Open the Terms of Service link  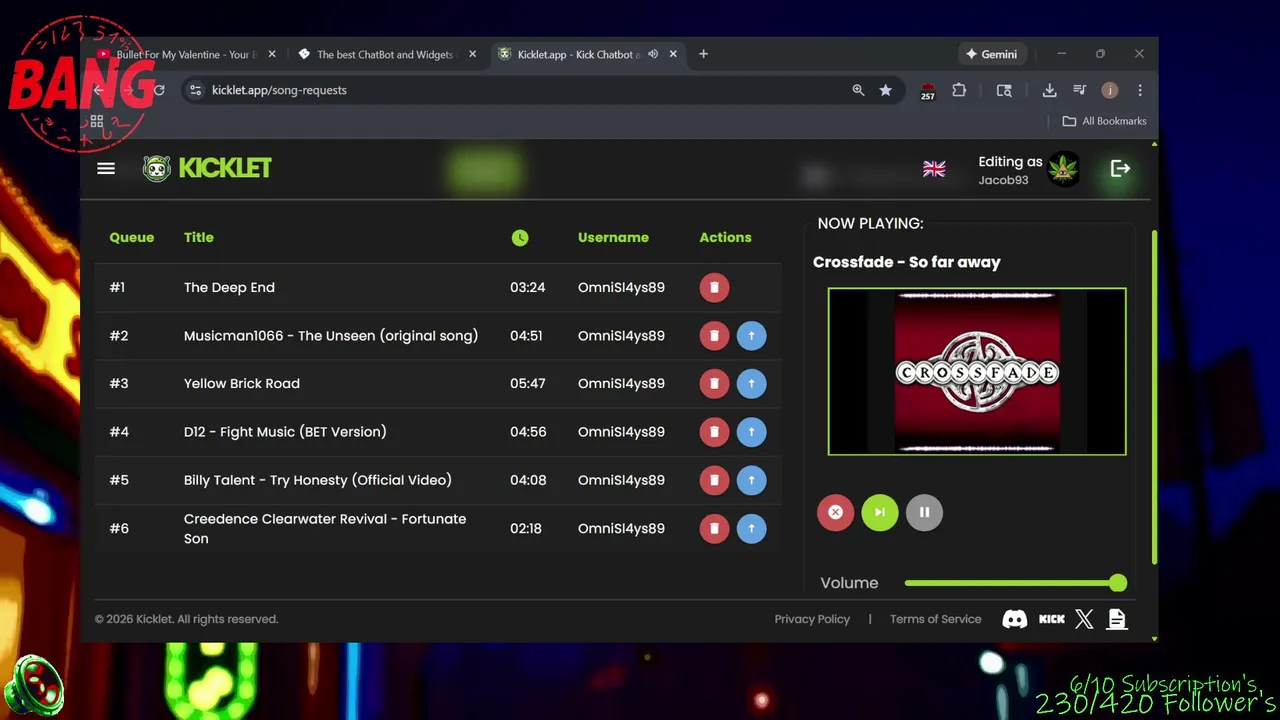click(x=936, y=619)
